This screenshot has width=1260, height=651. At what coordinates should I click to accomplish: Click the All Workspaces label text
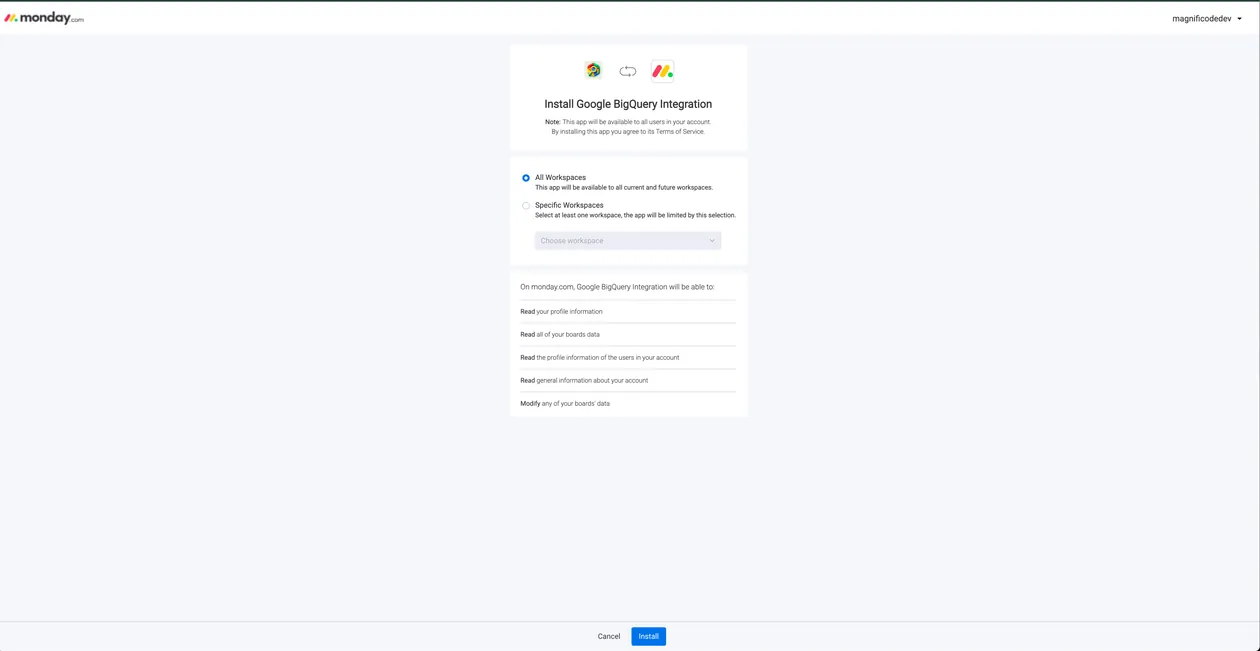(560, 178)
